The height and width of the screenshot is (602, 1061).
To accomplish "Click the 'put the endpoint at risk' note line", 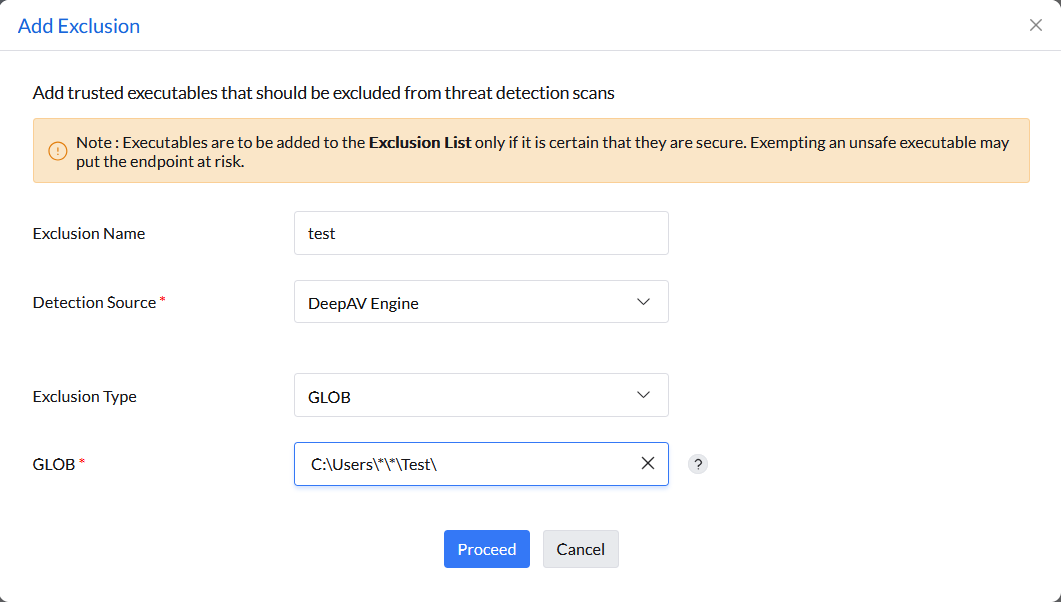I will [160, 161].
